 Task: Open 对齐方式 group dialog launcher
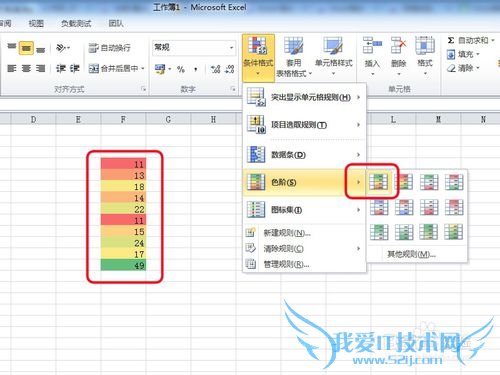(x=143, y=89)
